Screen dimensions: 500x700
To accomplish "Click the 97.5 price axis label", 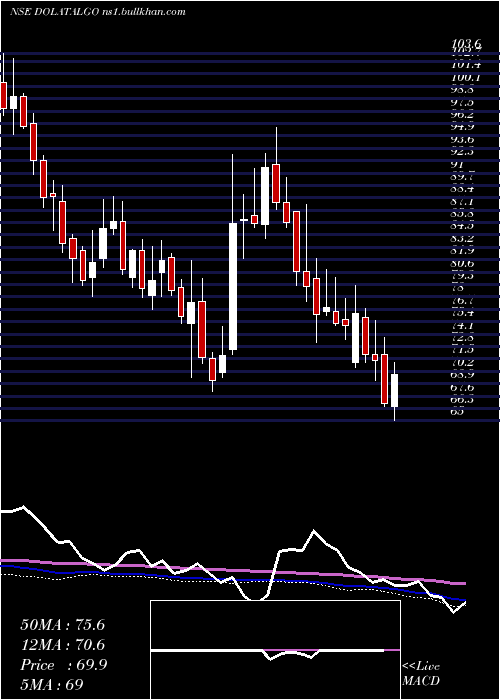I will click(464, 103).
